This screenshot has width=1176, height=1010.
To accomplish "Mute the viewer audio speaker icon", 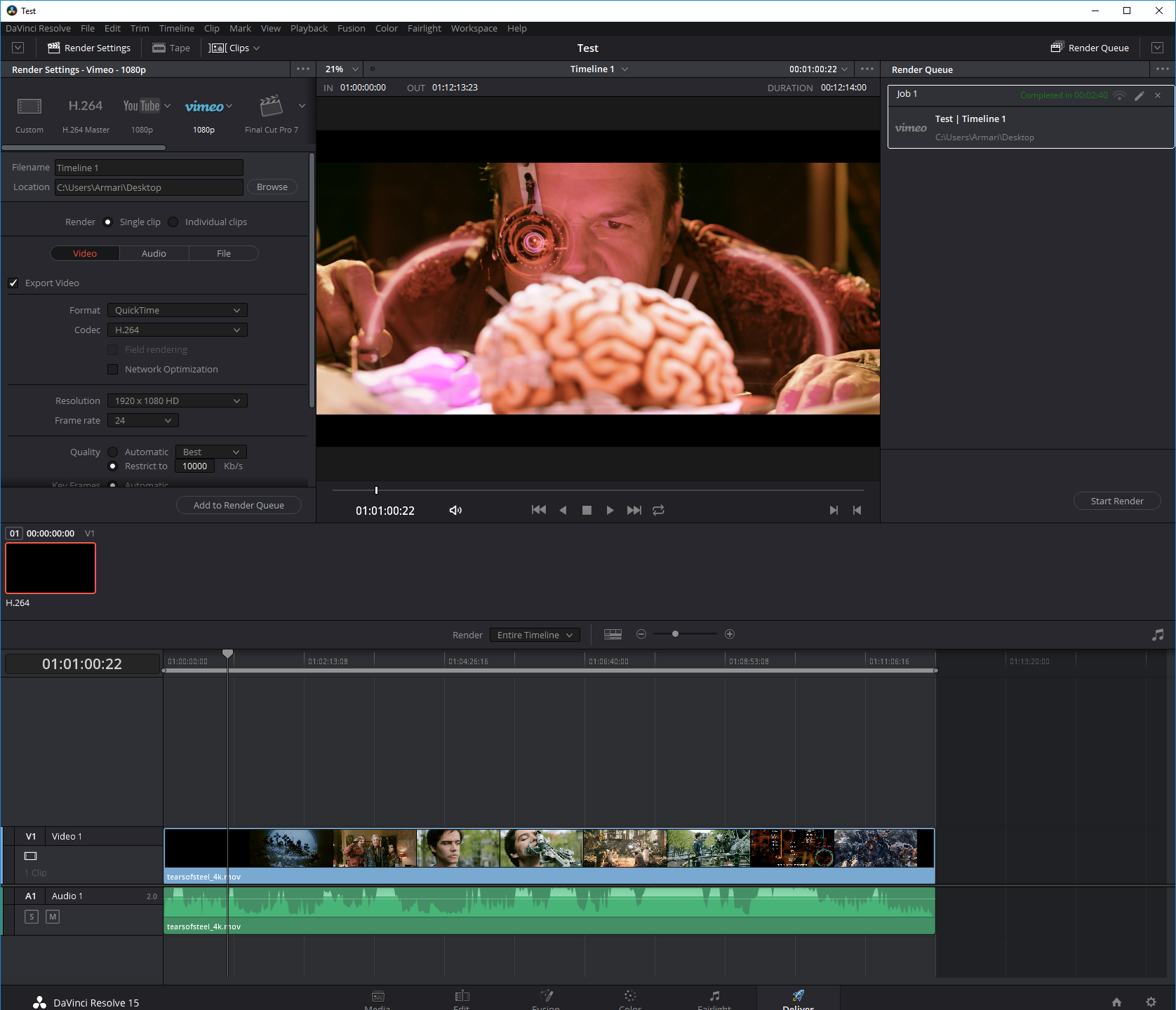I will (455, 510).
